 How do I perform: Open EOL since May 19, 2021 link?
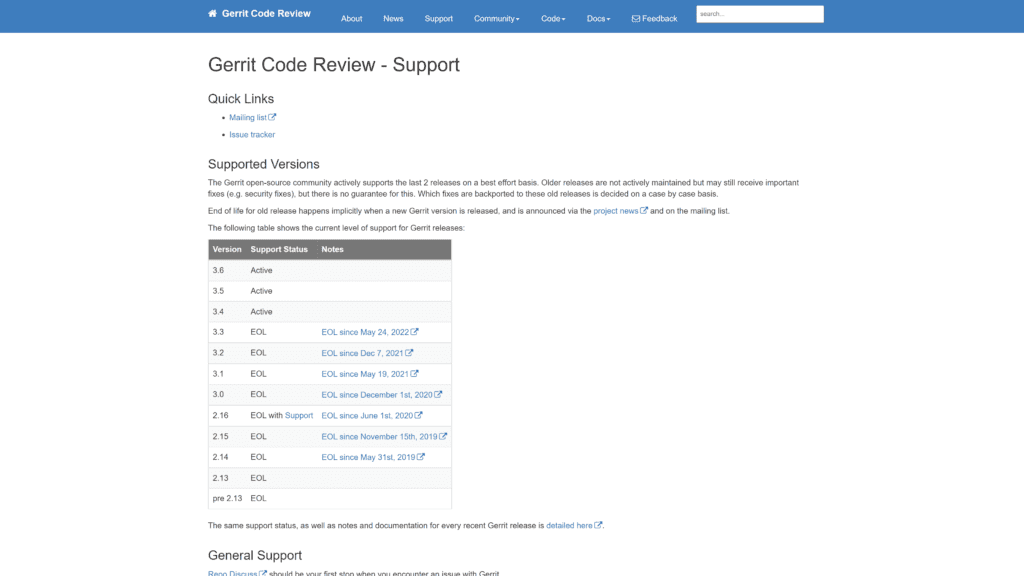click(x=365, y=374)
